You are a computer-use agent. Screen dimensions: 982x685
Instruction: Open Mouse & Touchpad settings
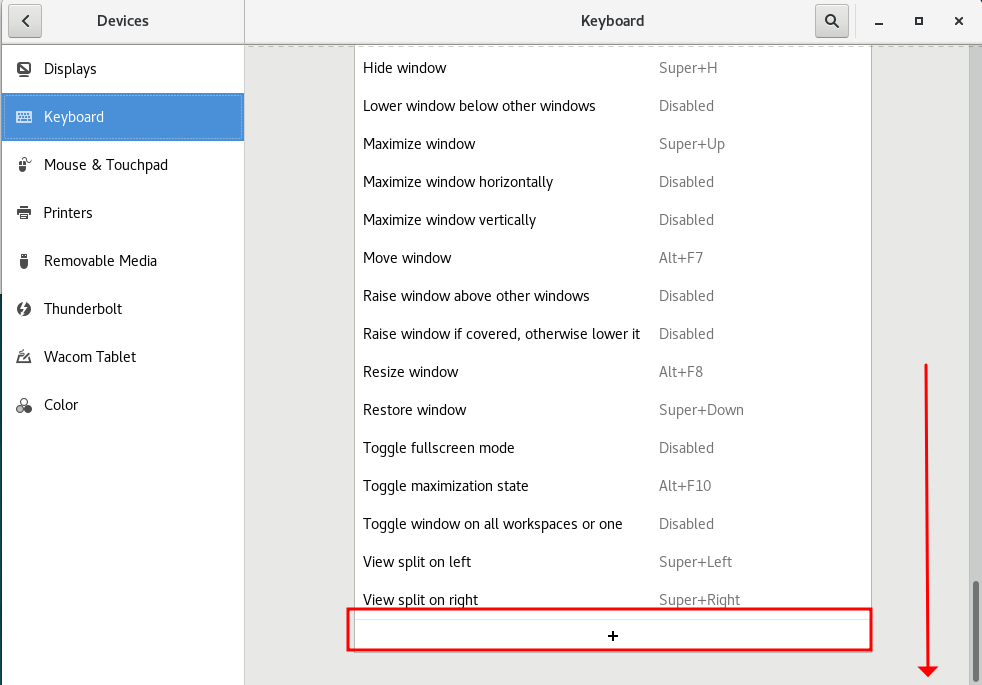pos(123,165)
